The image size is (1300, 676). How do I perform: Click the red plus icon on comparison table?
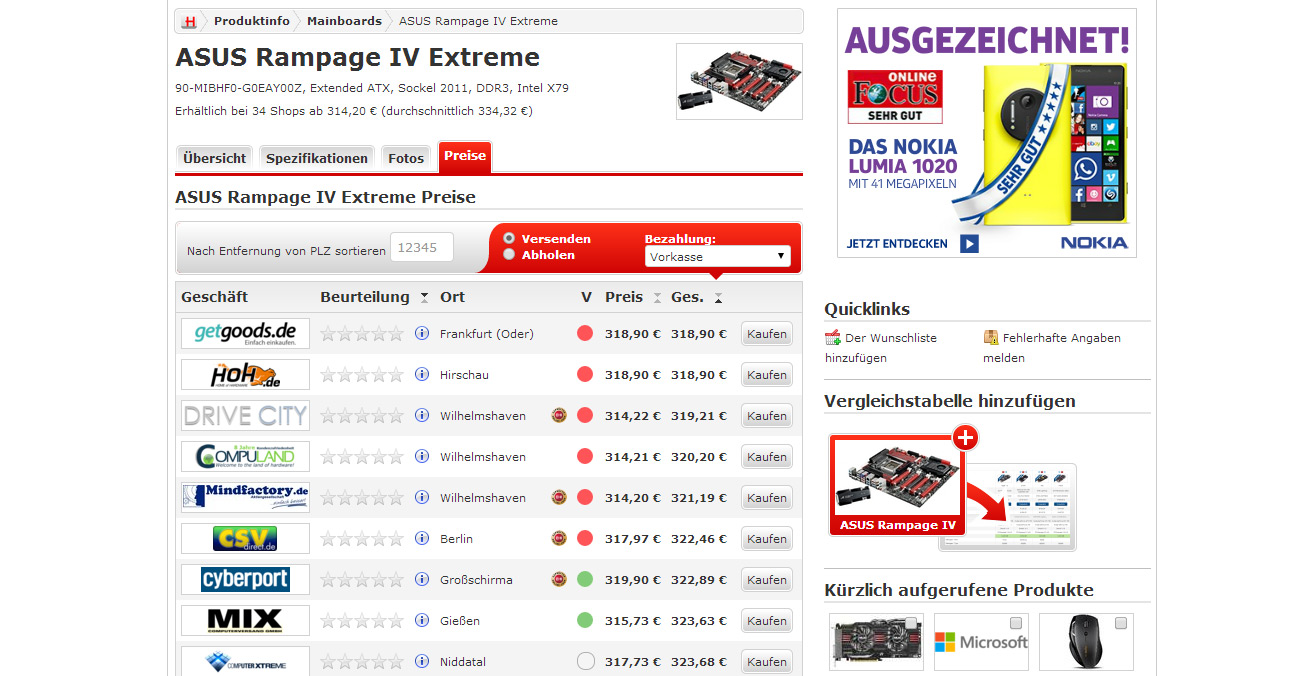point(965,437)
